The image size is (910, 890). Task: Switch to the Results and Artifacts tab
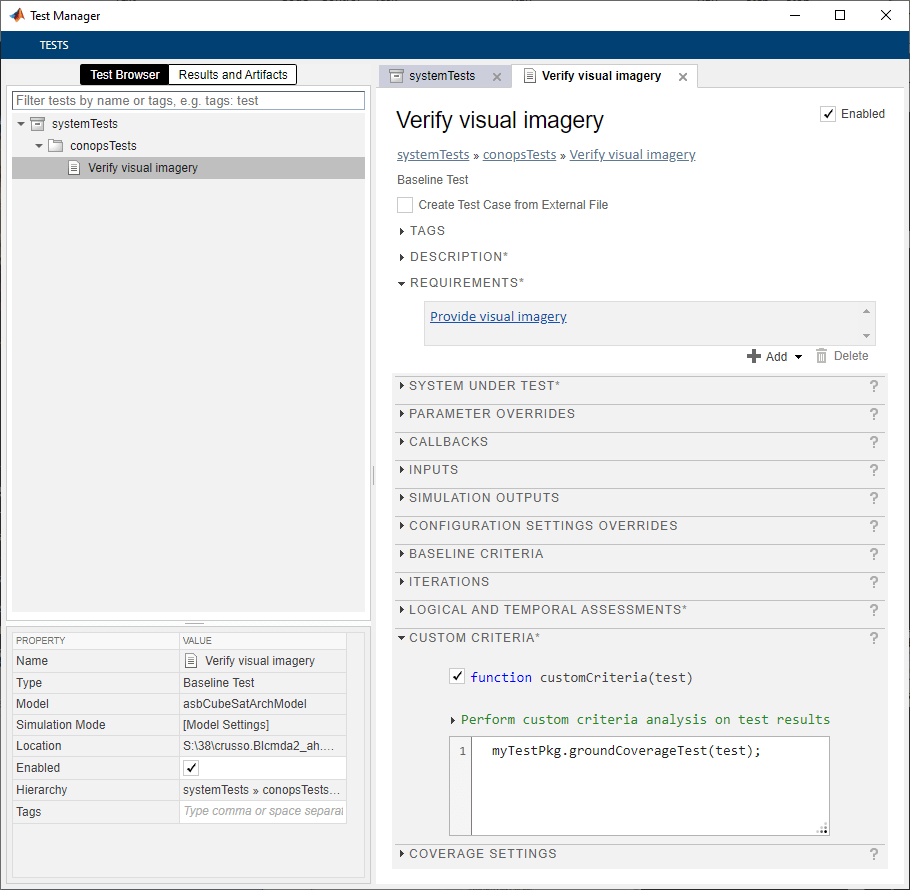point(232,74)
